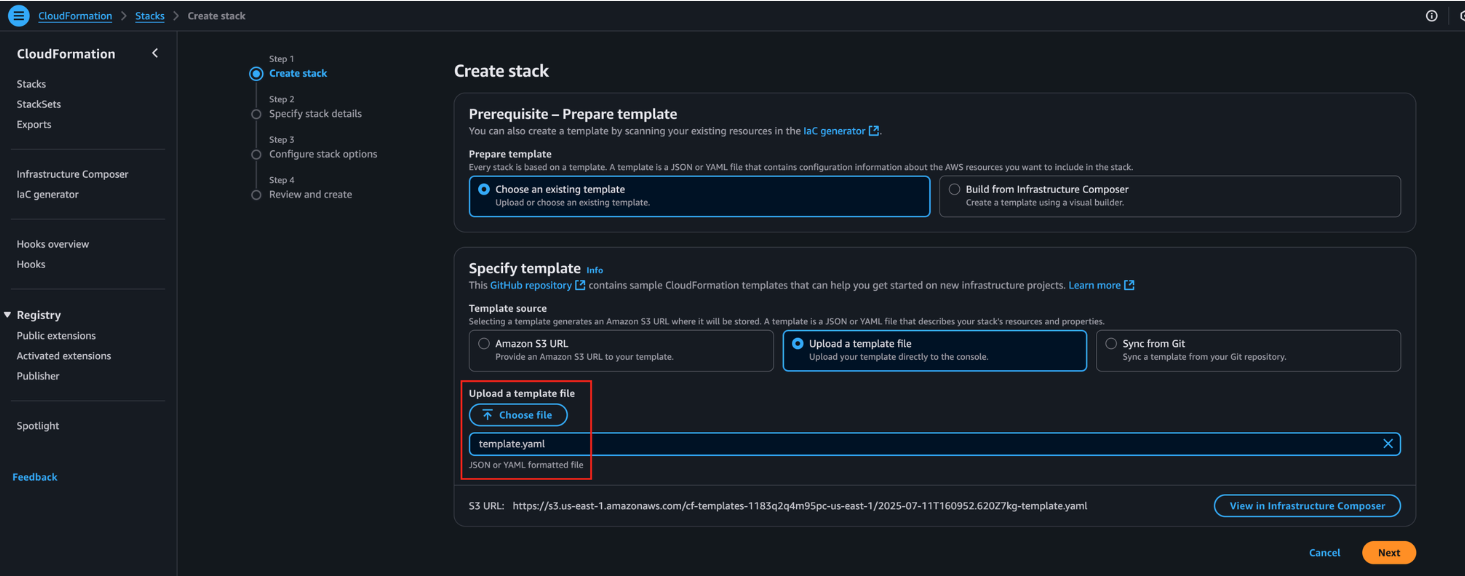Go to Stacks breadcrumb
The image size is (1465, 576).
150,16
